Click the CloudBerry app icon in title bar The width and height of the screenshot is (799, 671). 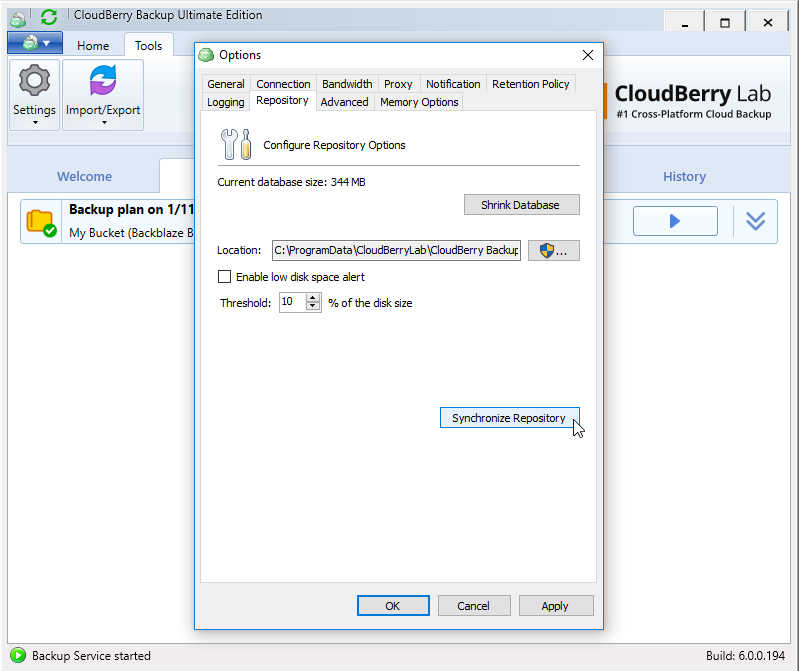click(18, 19)
